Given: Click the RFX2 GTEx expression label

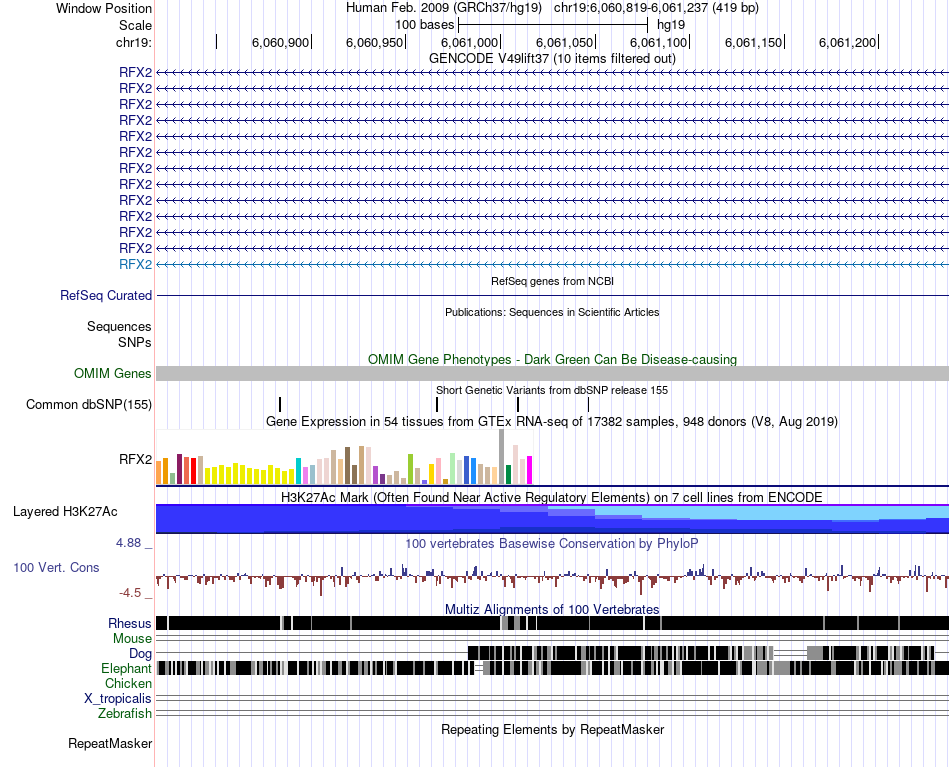Looking at the screenshot, I should 135,459.
